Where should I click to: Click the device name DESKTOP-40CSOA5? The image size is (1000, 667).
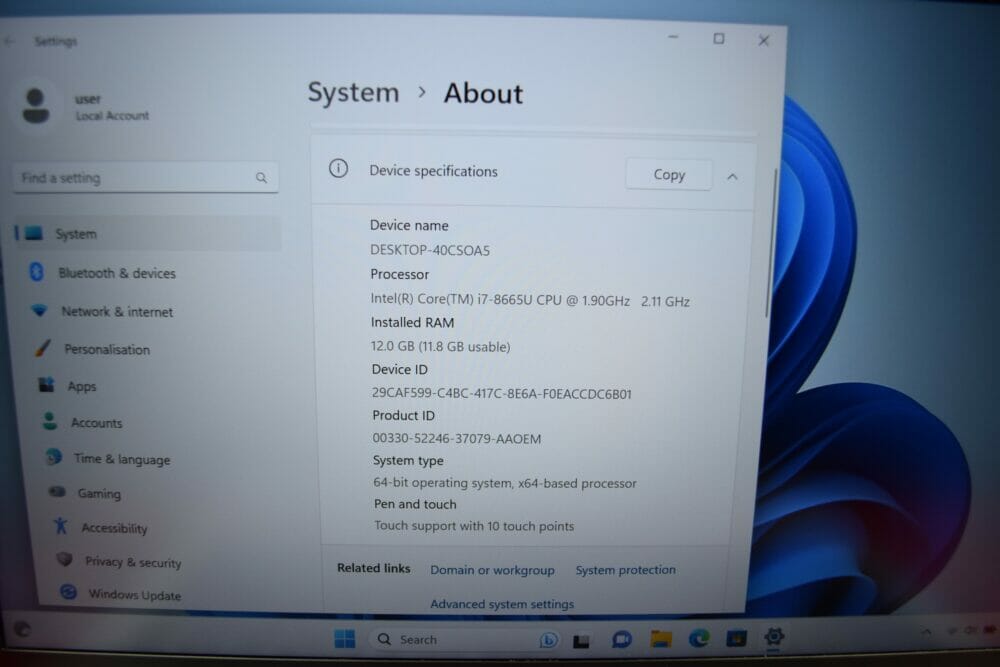[x=430, y=251]
